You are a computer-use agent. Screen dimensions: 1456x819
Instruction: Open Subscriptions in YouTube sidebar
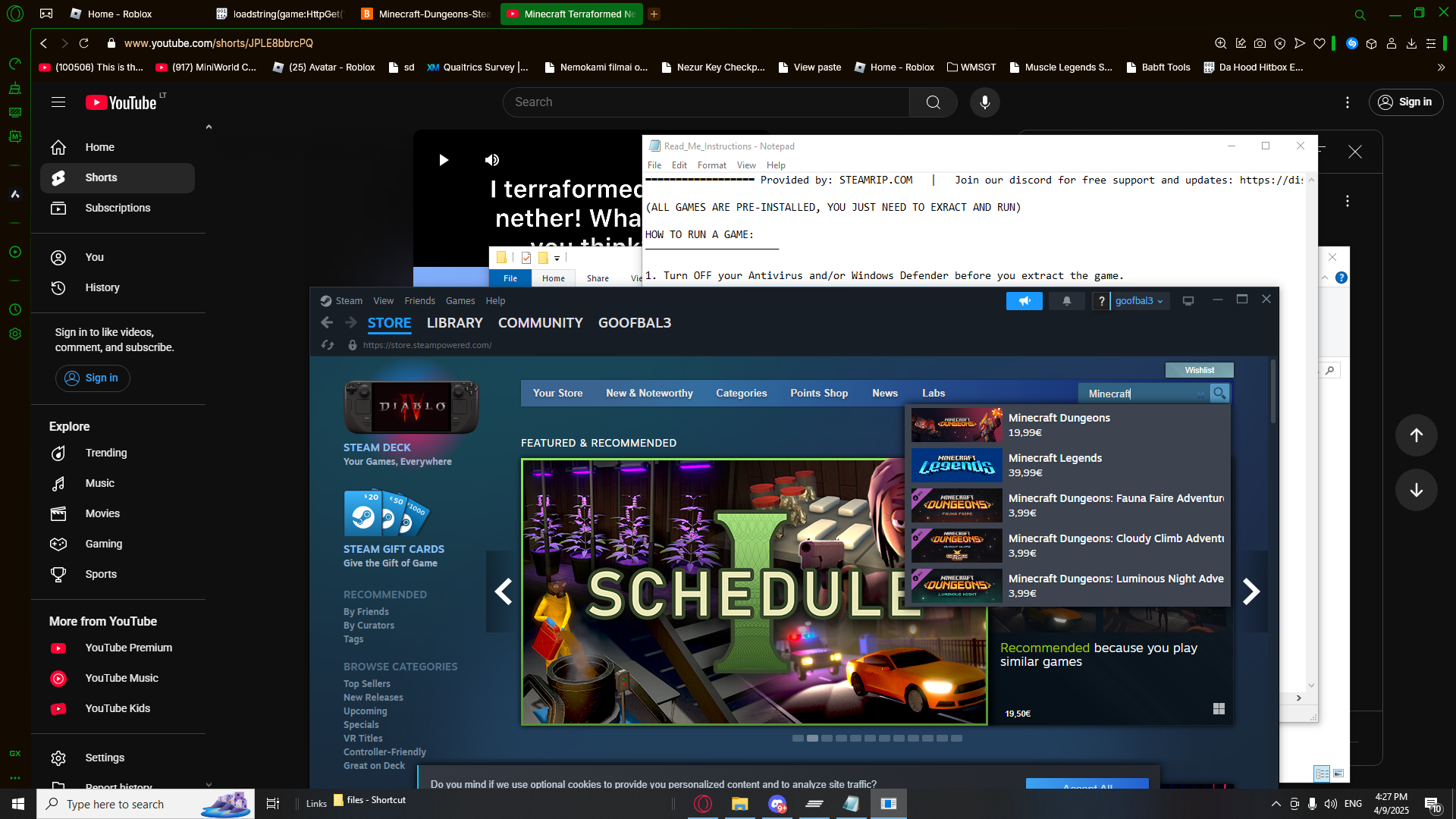(118, 208)
